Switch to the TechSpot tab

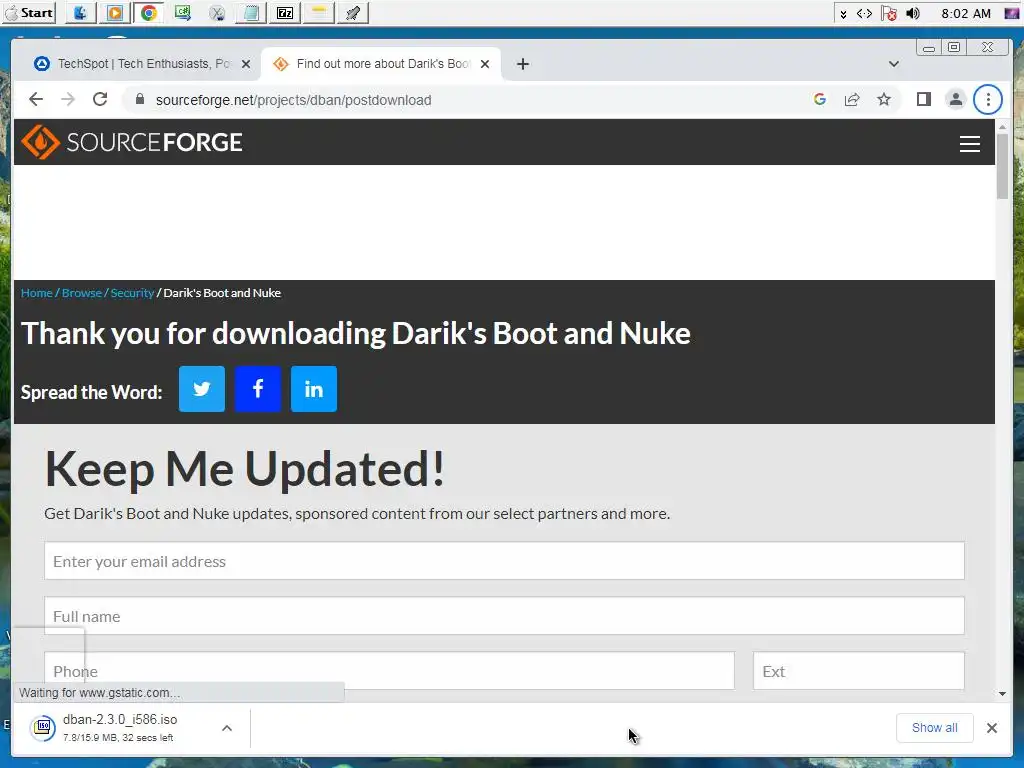pos(134,63)
